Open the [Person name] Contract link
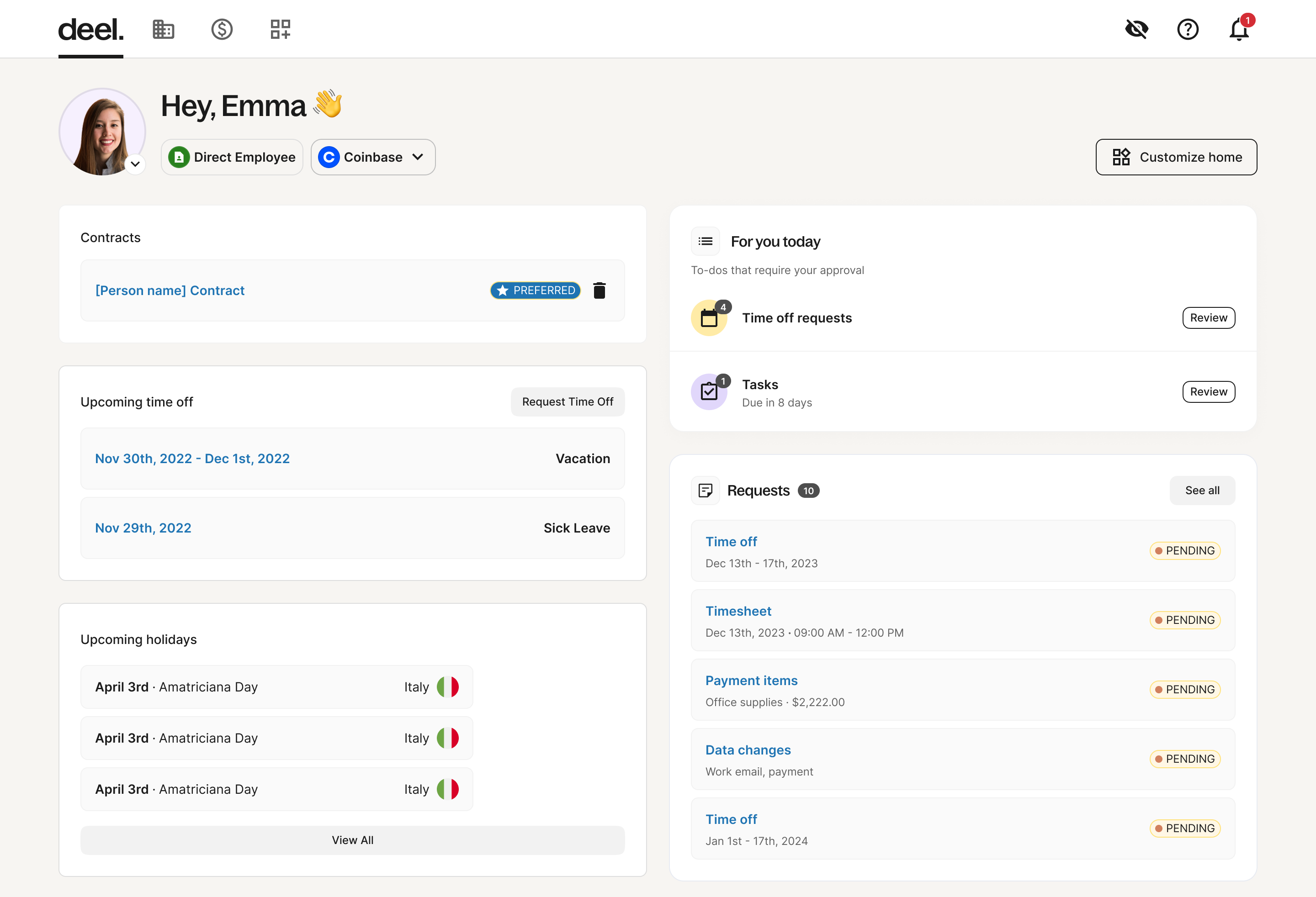1316x897 pixels. click(x=170, y=290)
